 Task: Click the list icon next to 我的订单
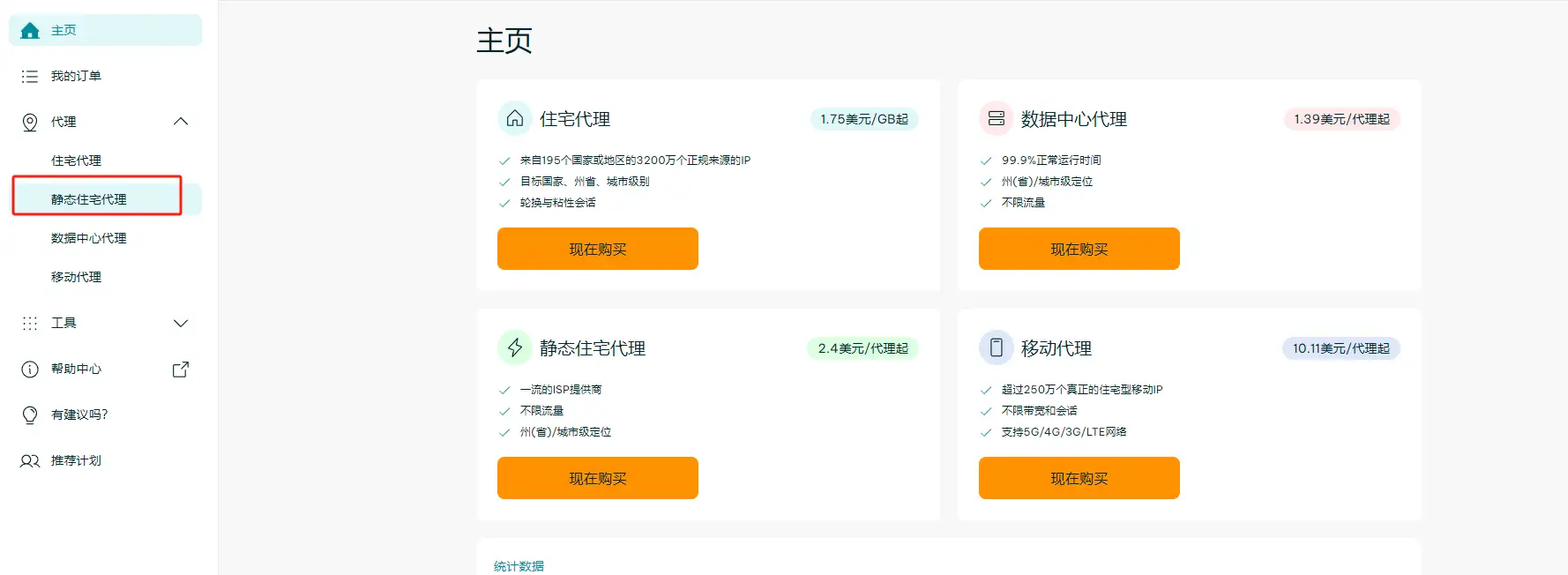point(30,77)
